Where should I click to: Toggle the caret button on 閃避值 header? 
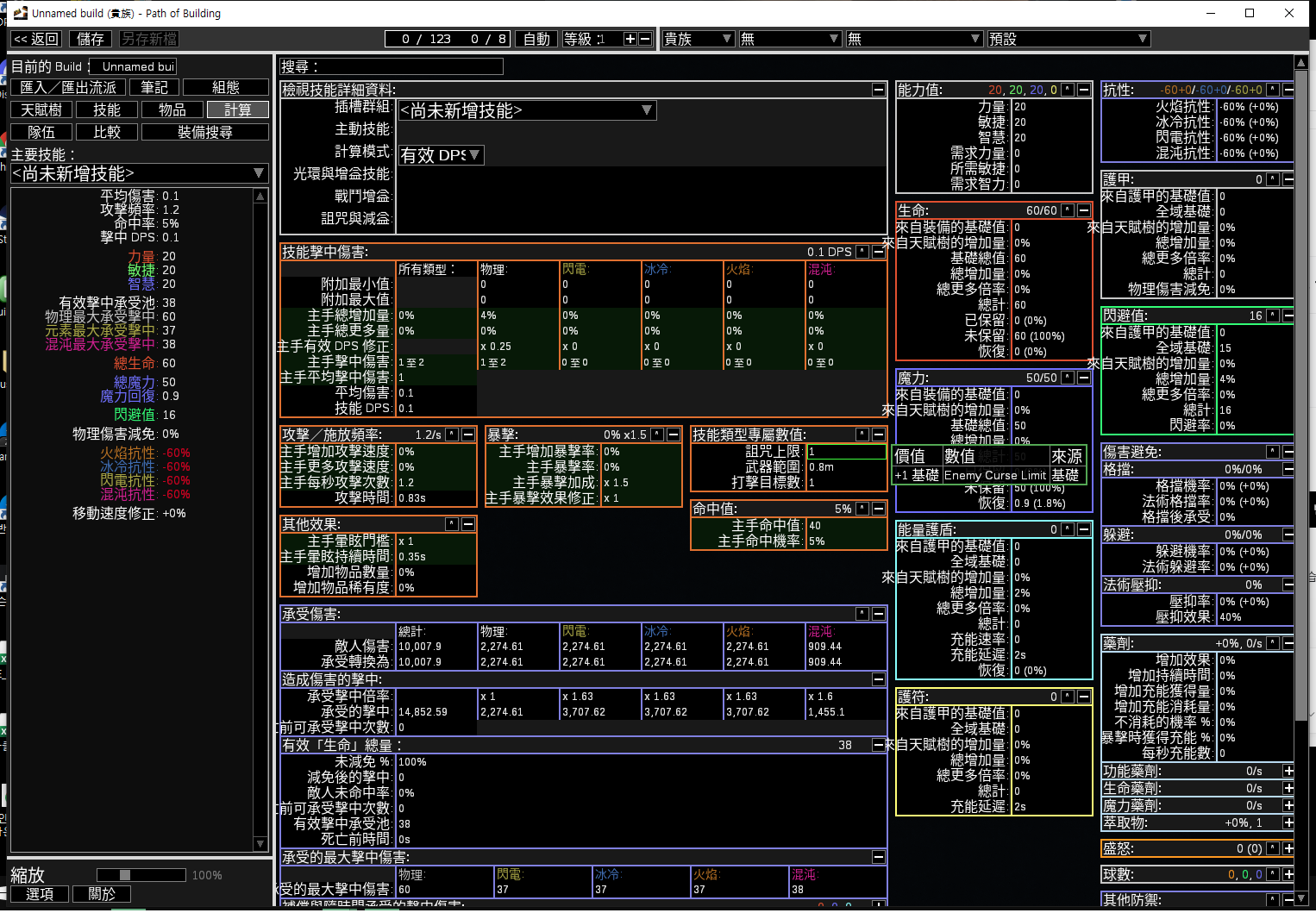pyautogui.click(x=1272, y=316)
